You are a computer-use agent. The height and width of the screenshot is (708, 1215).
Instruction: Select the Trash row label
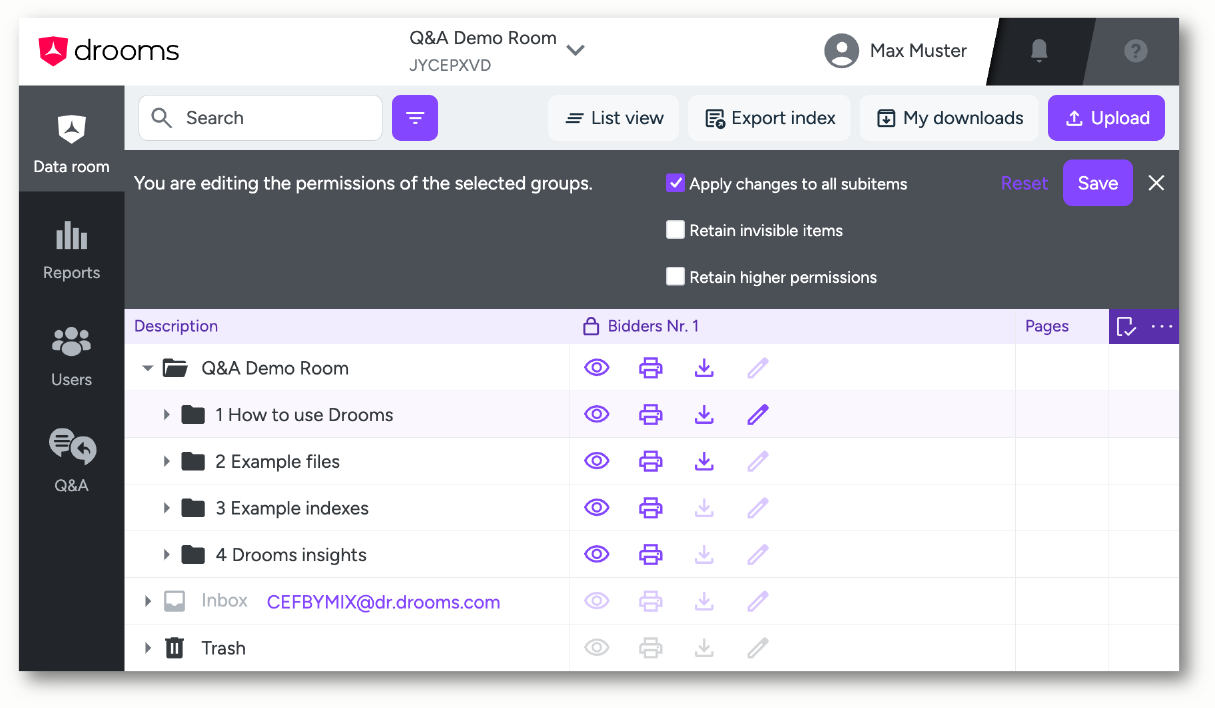[x=223, y=648]
